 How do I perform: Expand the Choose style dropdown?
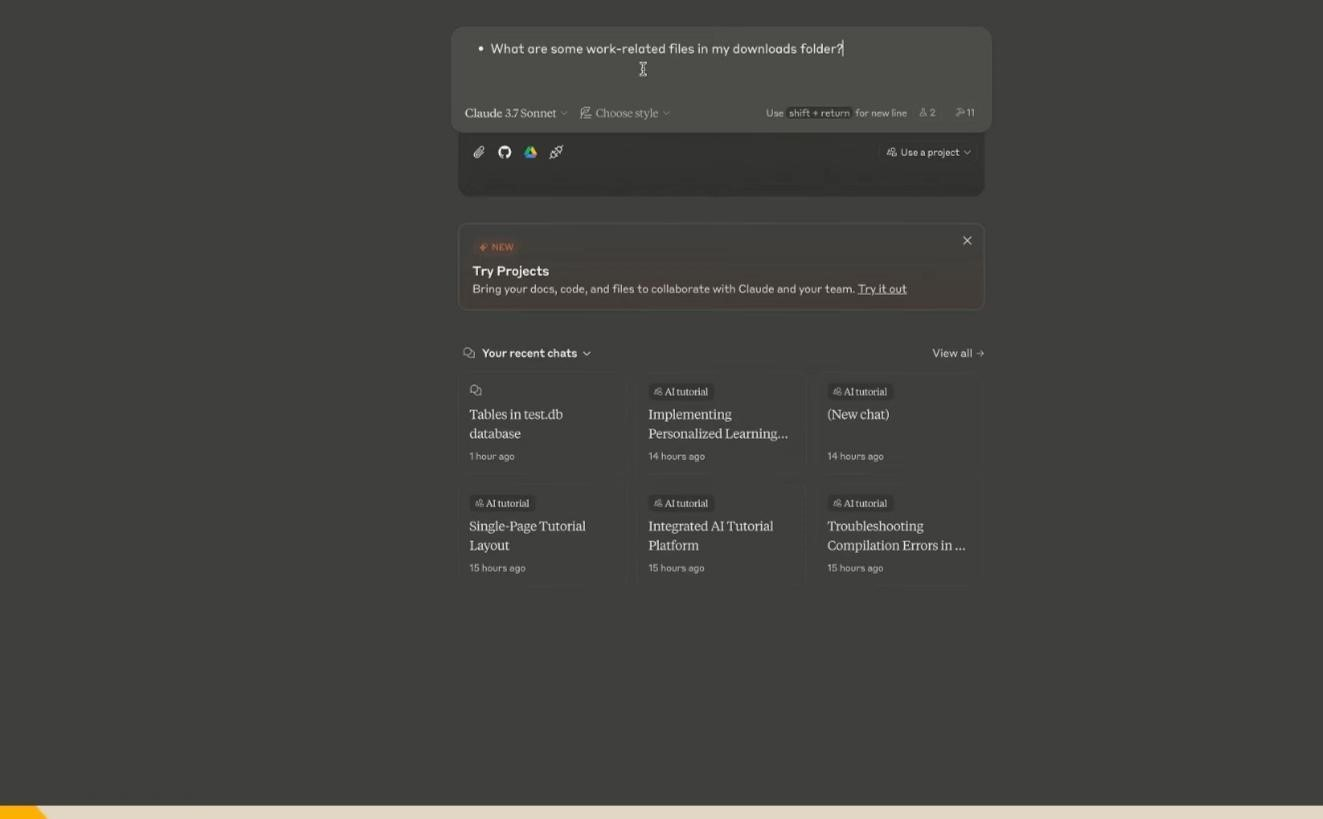[x=625, y=112]
